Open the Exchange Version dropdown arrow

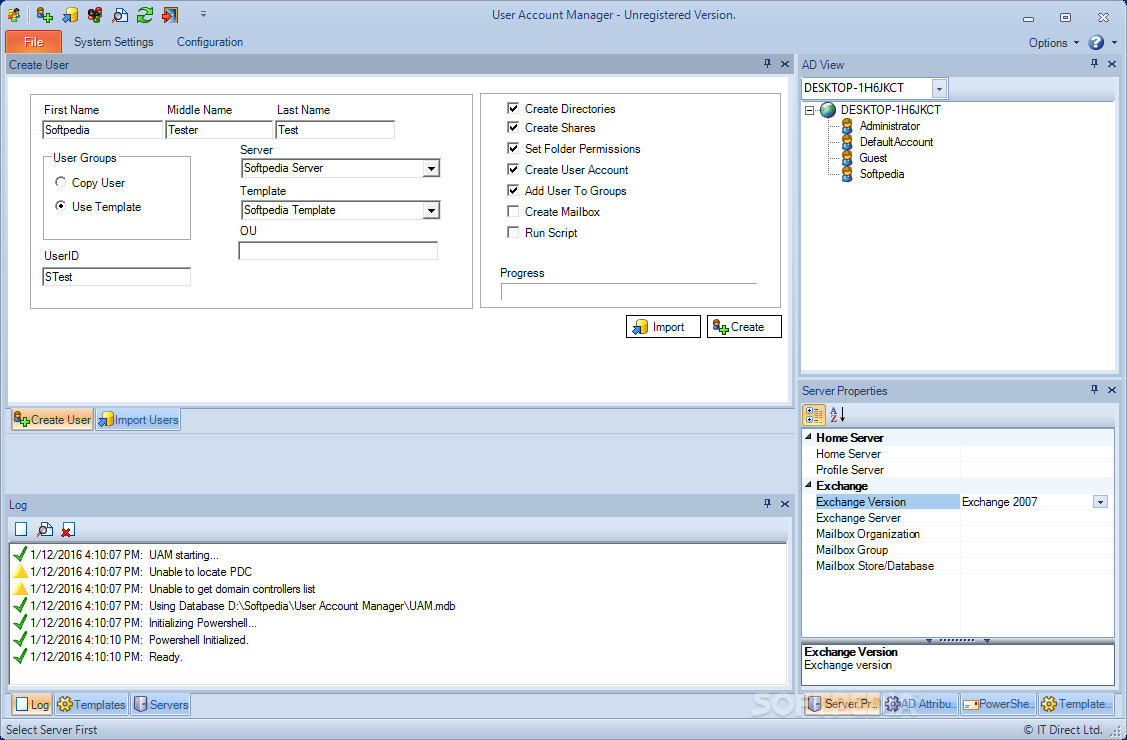[1100, 501]
